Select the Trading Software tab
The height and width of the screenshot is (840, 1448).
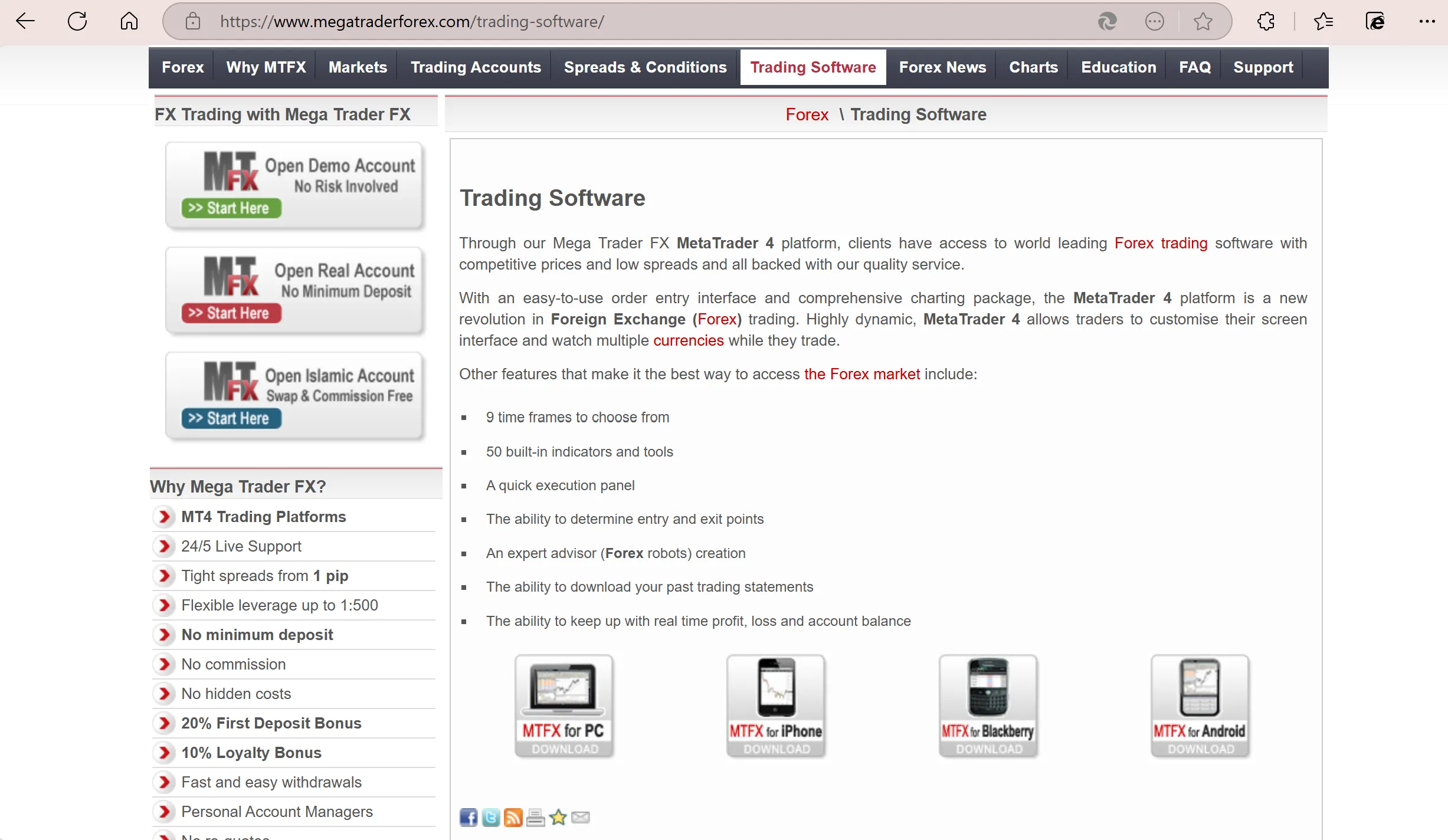[813, 67]
